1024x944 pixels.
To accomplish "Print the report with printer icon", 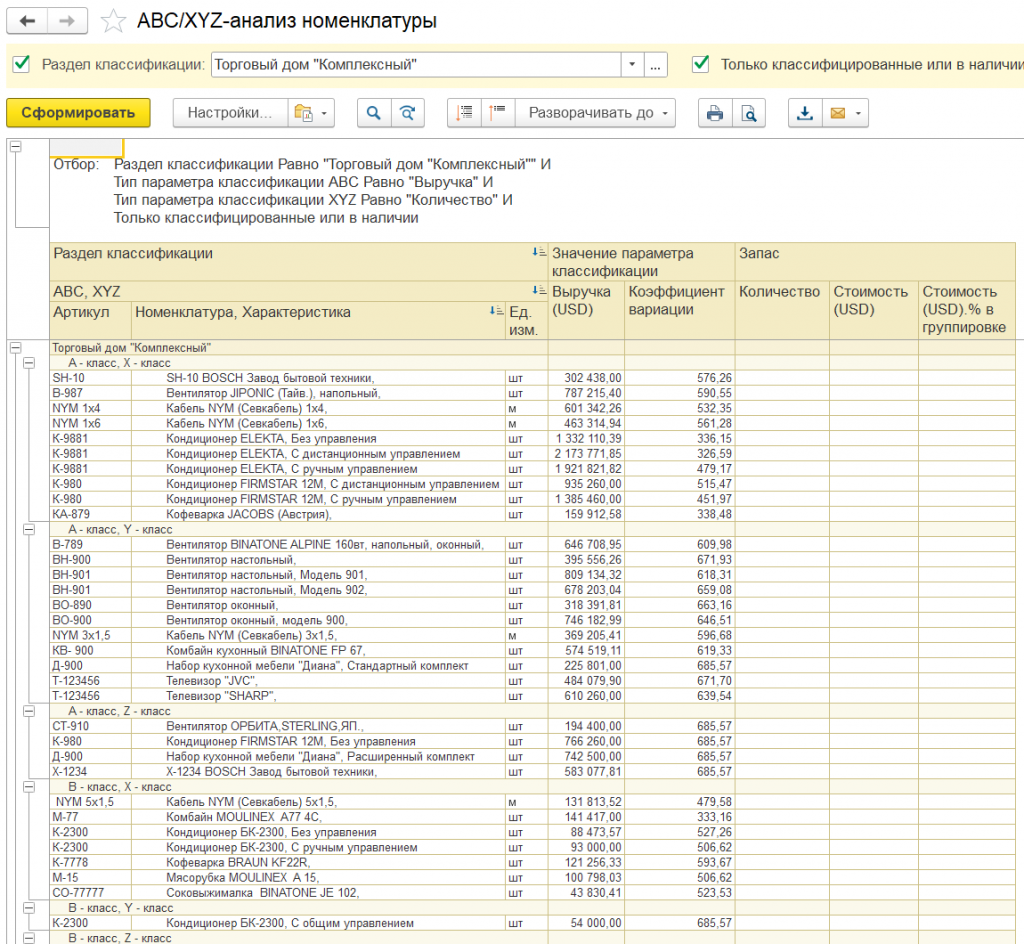I will point(715,113).
